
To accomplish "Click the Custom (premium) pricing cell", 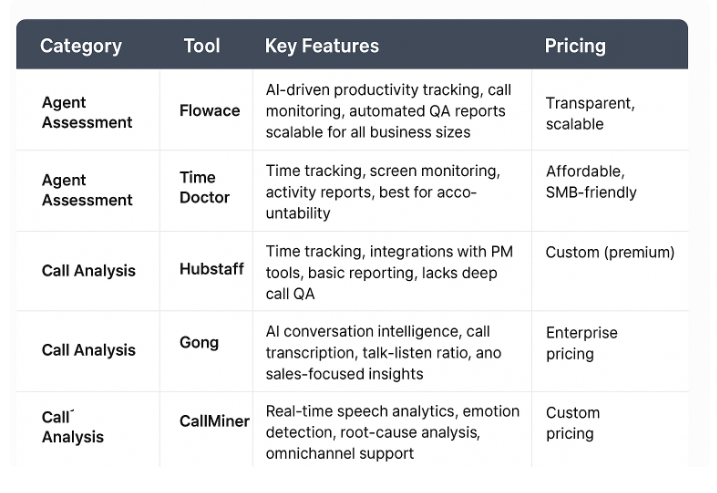I will [610, 252].
